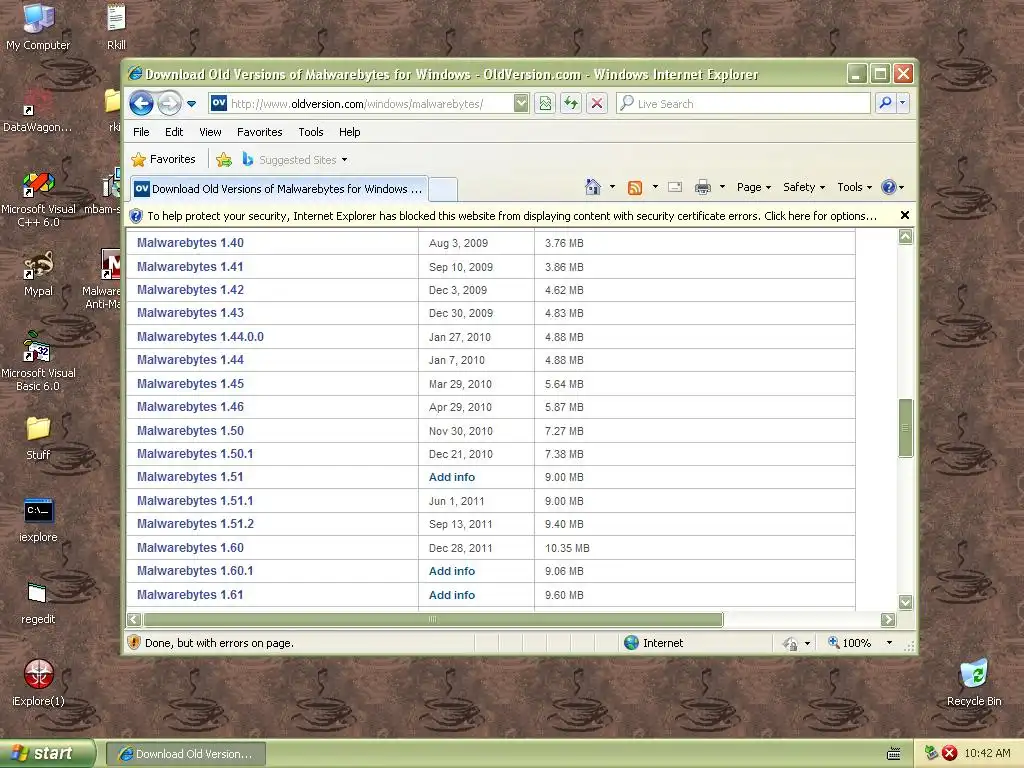The width and height of the screenshot is (1024, 768).
Task: Click the Mypal desktop icon
Action: (x=38, y=274)
